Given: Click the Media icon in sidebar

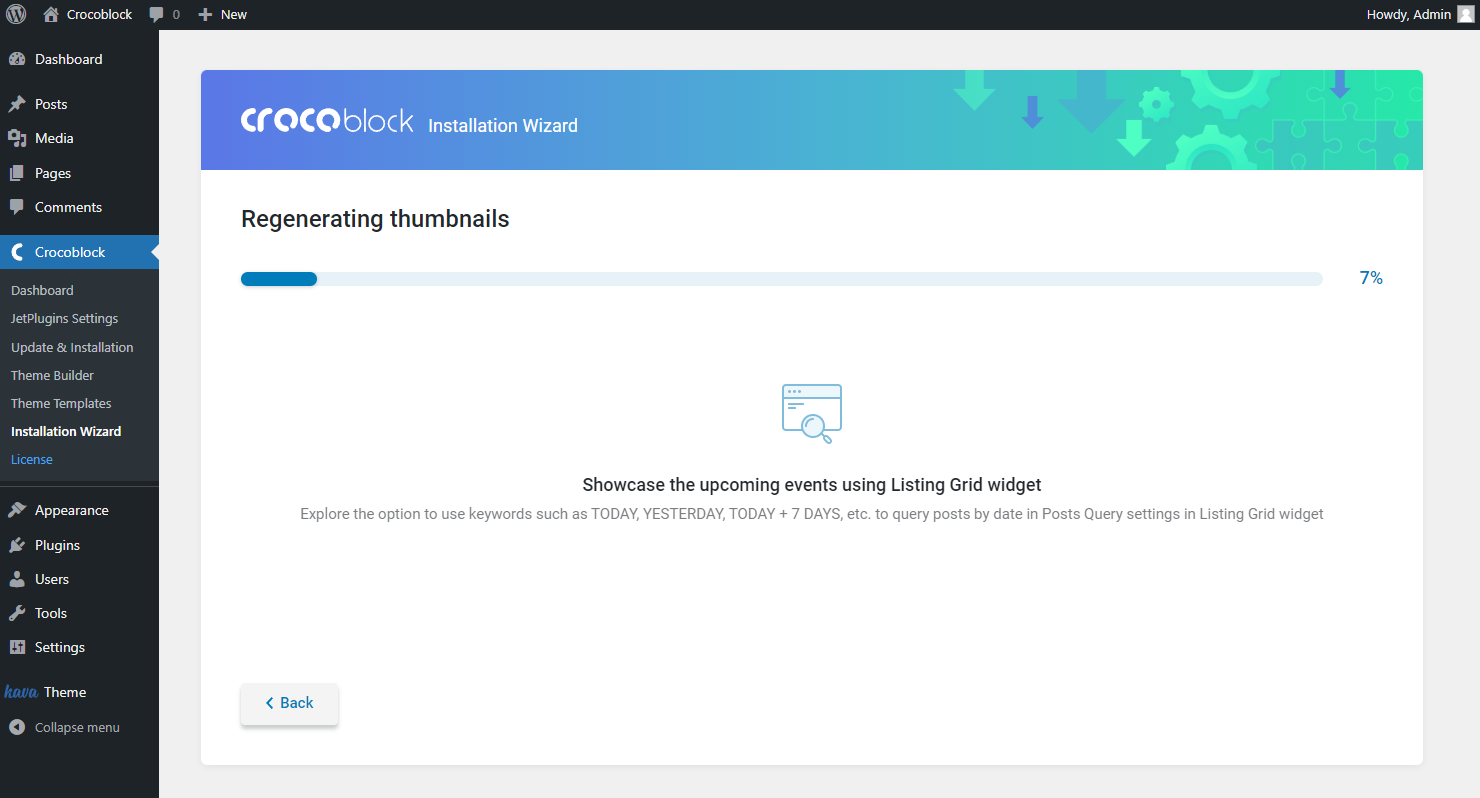Looking at the screenshot, I should coord(17,138).
